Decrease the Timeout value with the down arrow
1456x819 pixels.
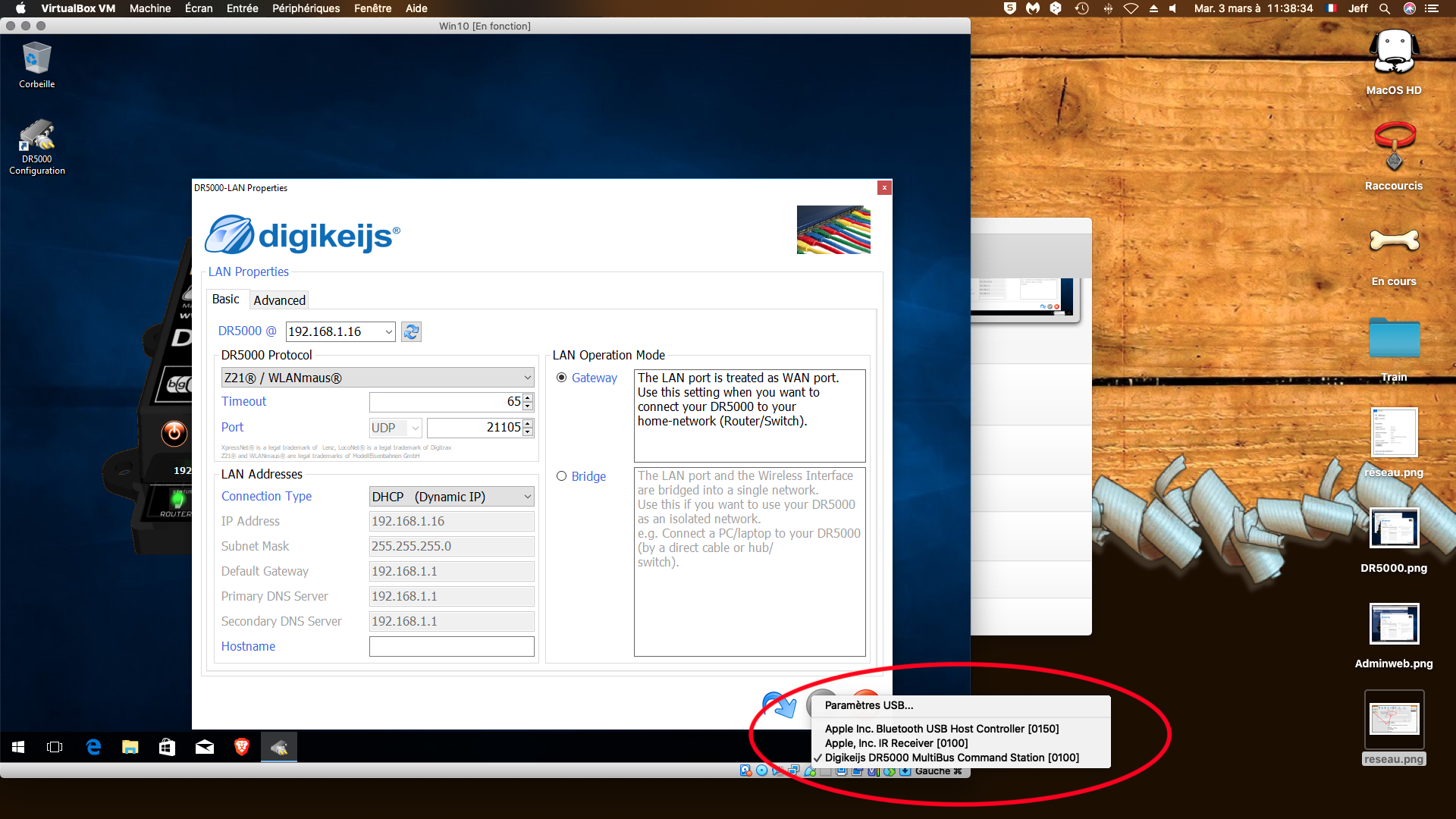(x=528, y=406)
